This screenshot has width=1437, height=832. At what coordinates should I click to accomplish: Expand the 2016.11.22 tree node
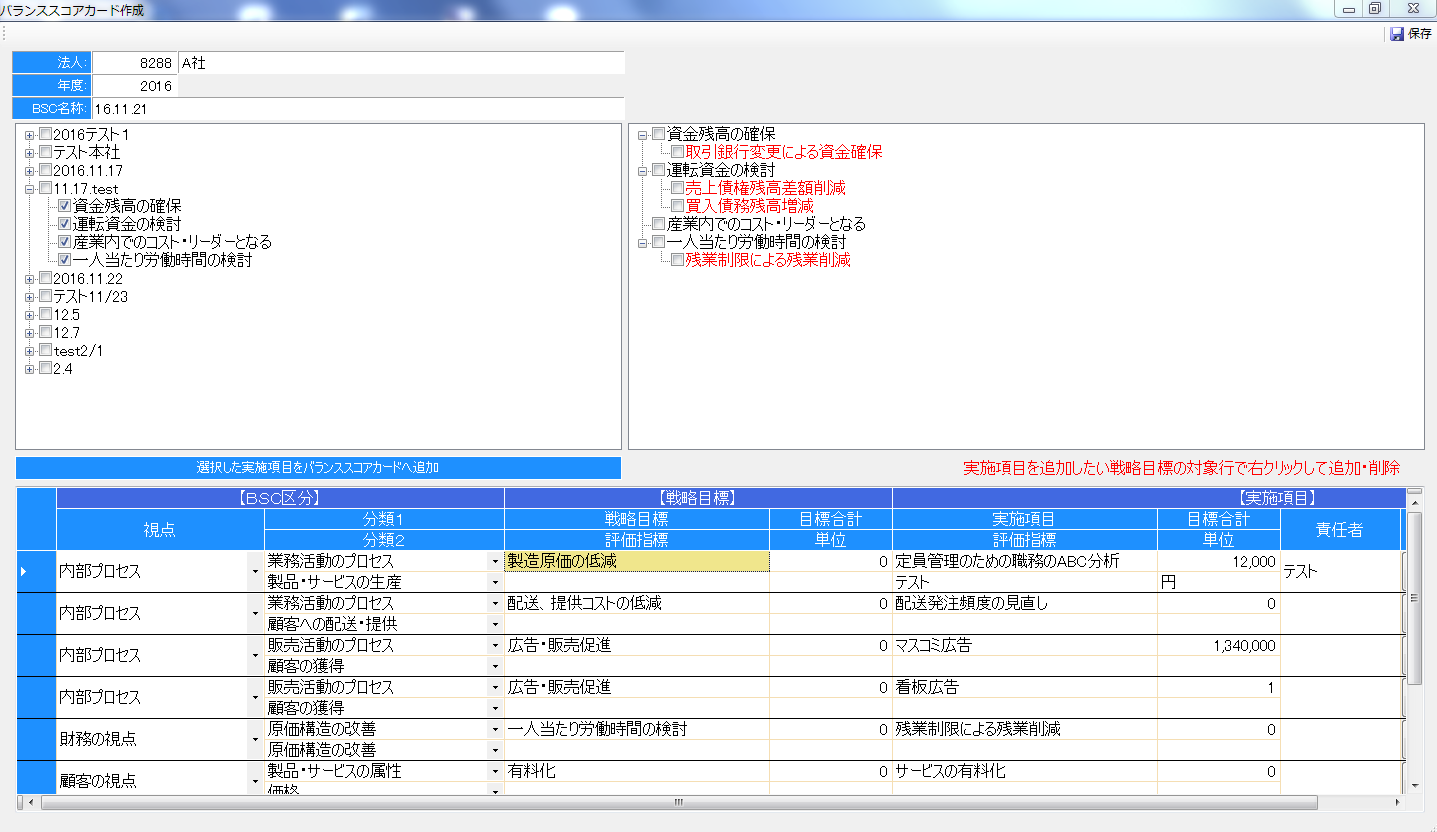(x=30, y=279)
